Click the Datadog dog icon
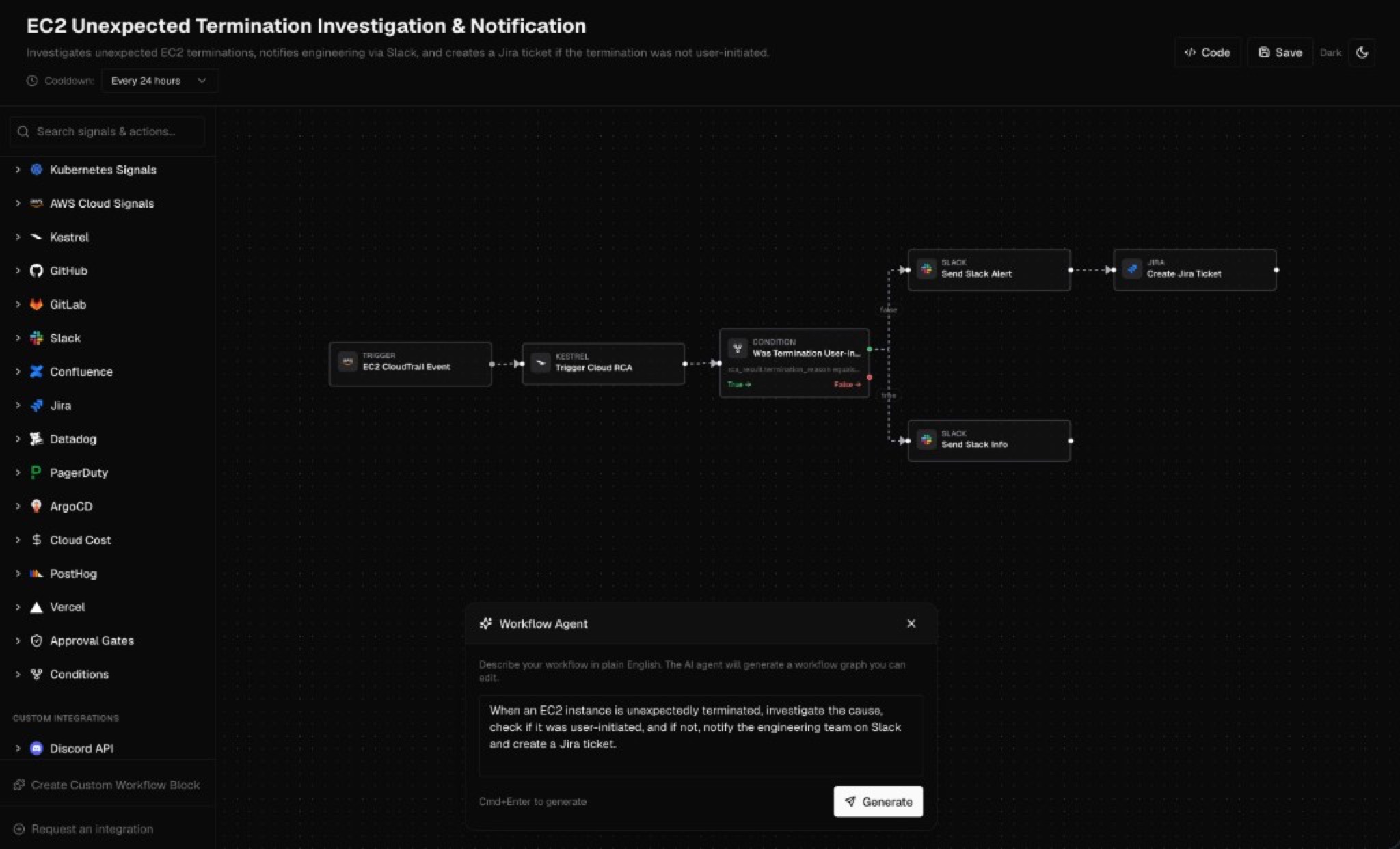 (x=37, y=439)
